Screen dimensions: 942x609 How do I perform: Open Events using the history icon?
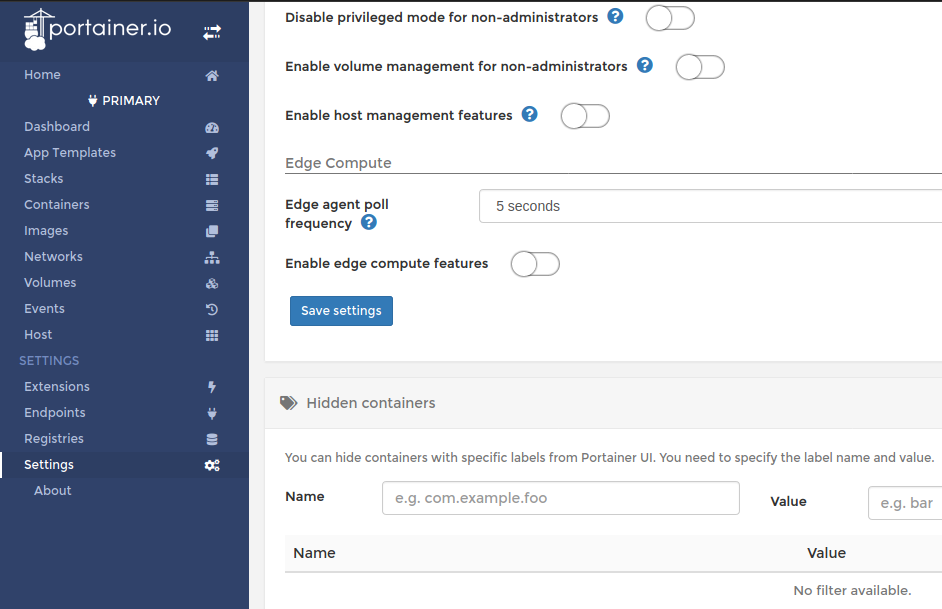click(211, 308)
